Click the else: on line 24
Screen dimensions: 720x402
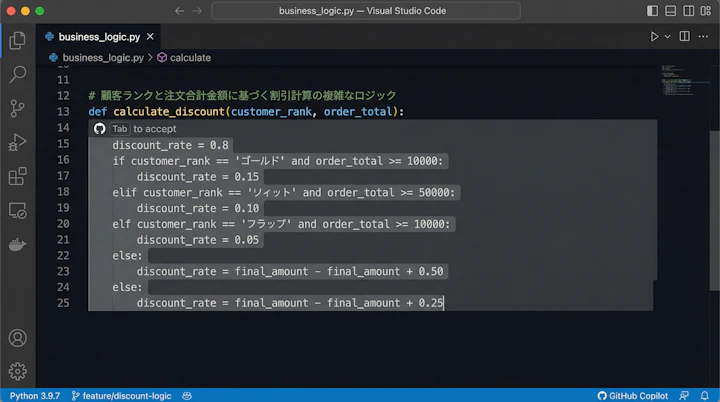[x=127, y=287]
